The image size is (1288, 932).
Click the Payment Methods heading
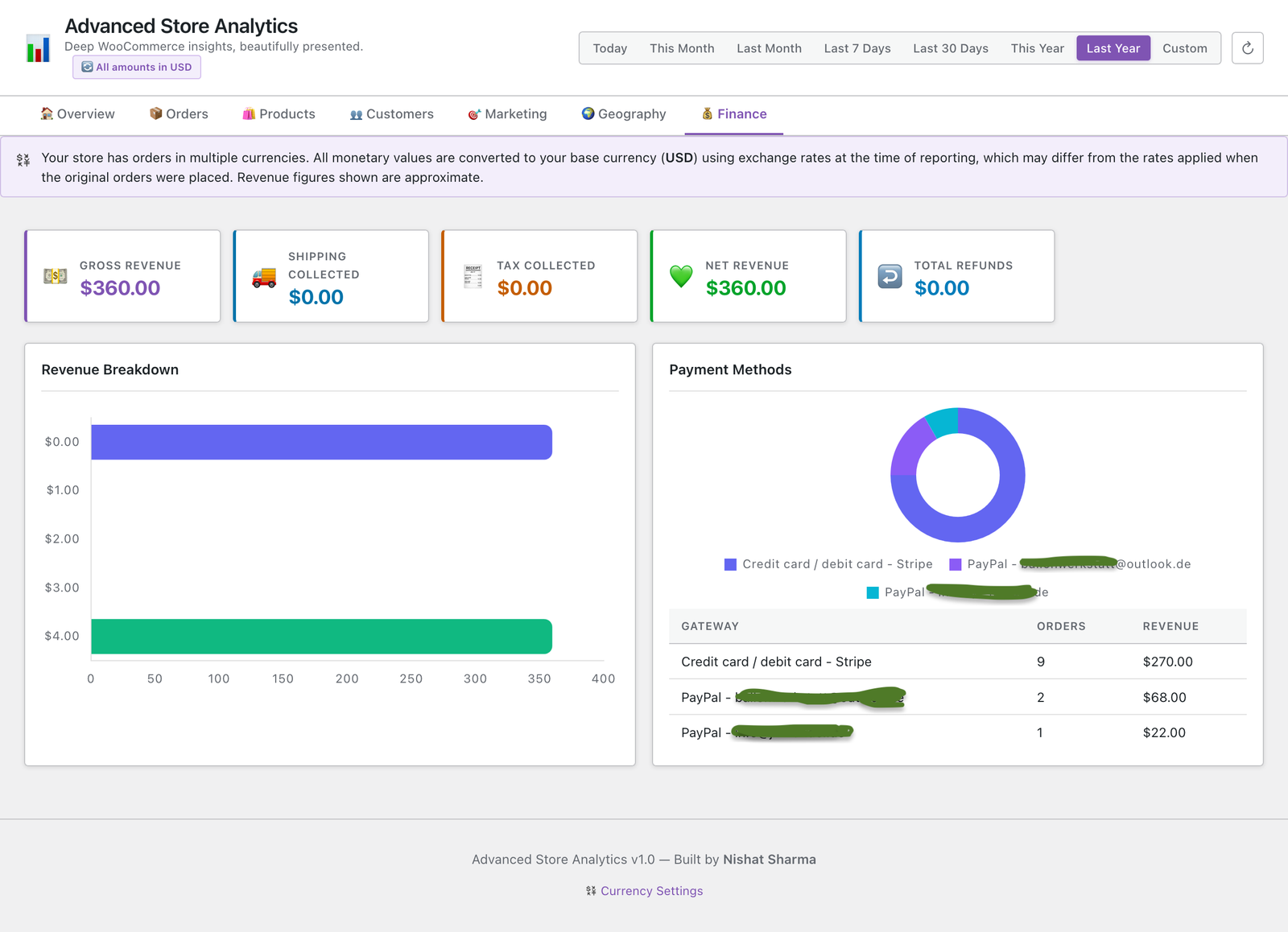click(x=730, y=369)
